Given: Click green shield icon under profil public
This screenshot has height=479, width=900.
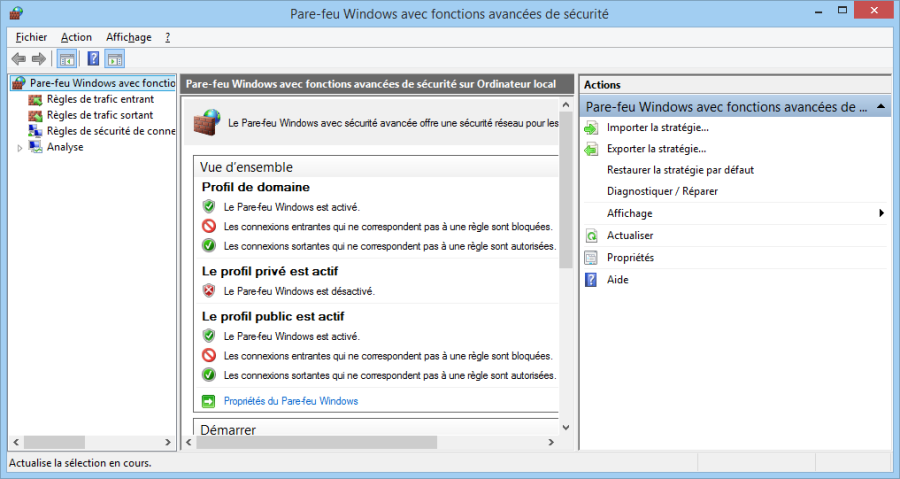Looking at the screenshot, I should pyautogui.click(x=209, y=336).
